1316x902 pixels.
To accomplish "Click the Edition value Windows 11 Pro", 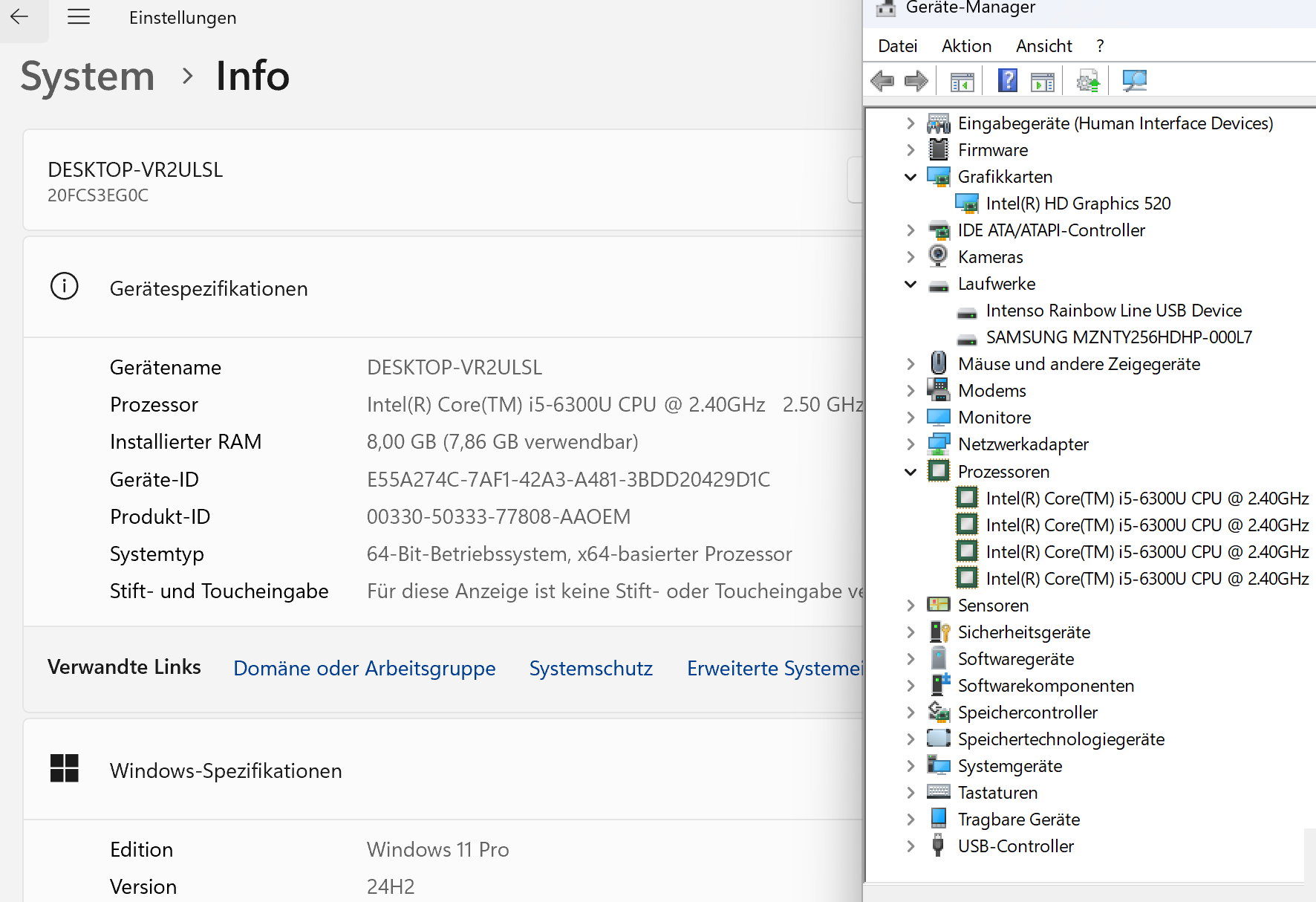I will tap(438, 849).
